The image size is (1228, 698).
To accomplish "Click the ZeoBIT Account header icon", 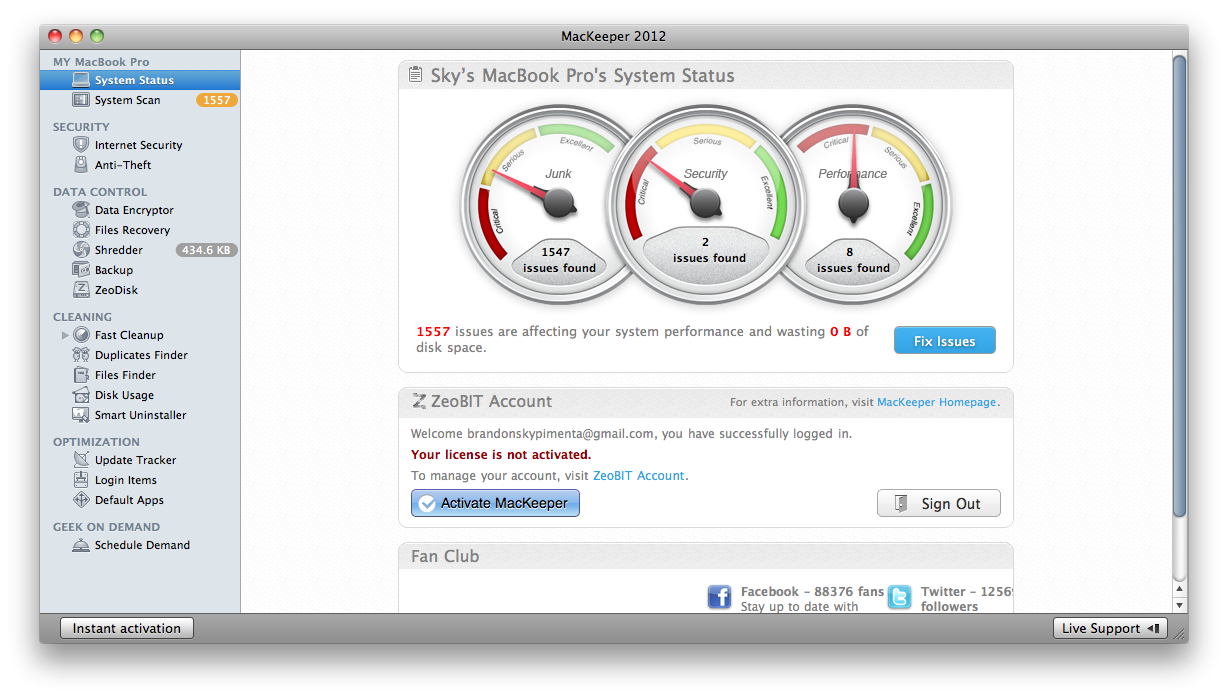I will click(x=419, y=401).
